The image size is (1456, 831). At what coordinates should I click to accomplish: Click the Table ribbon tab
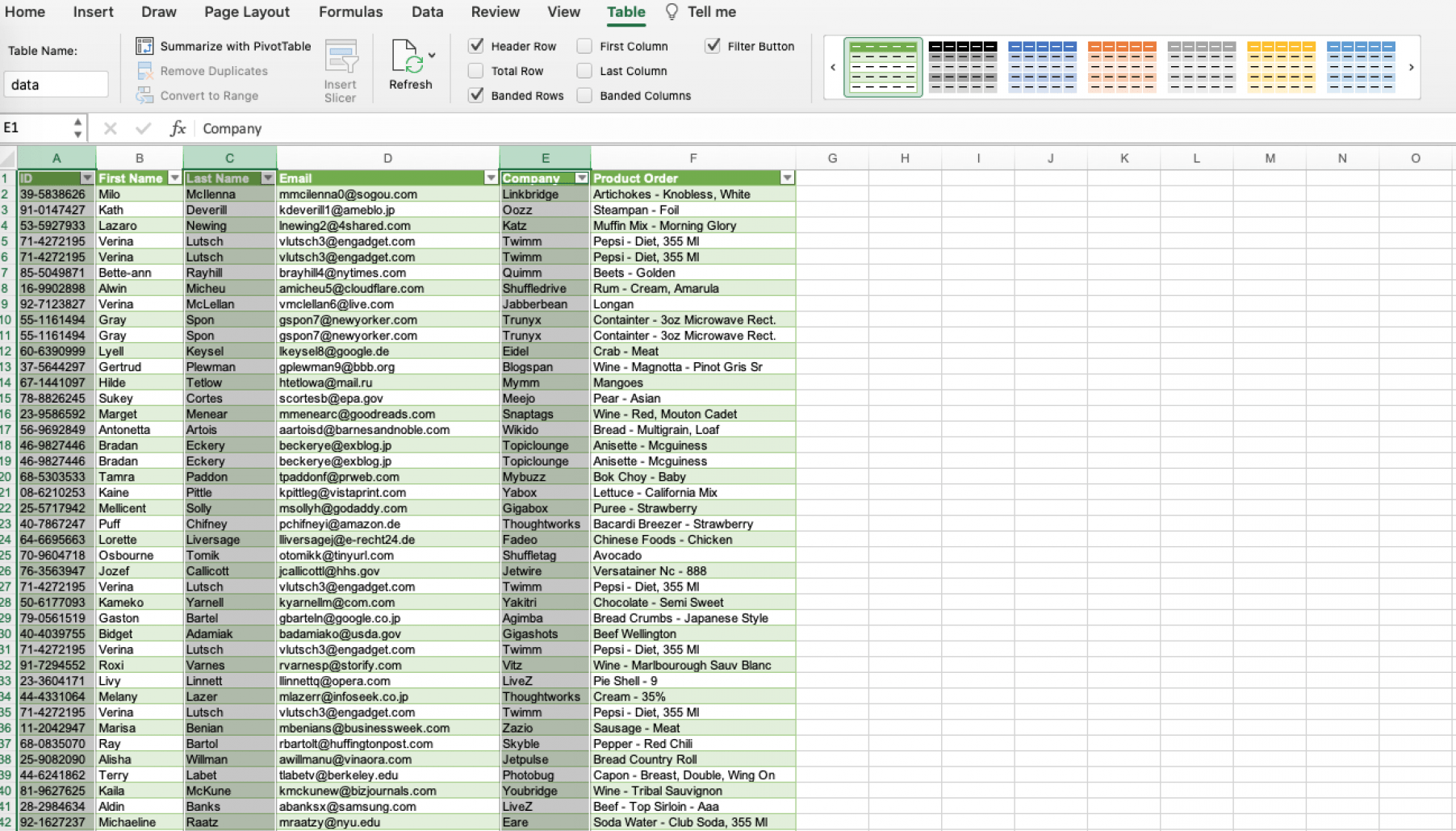pyautogui.click(x=626, y=11)
